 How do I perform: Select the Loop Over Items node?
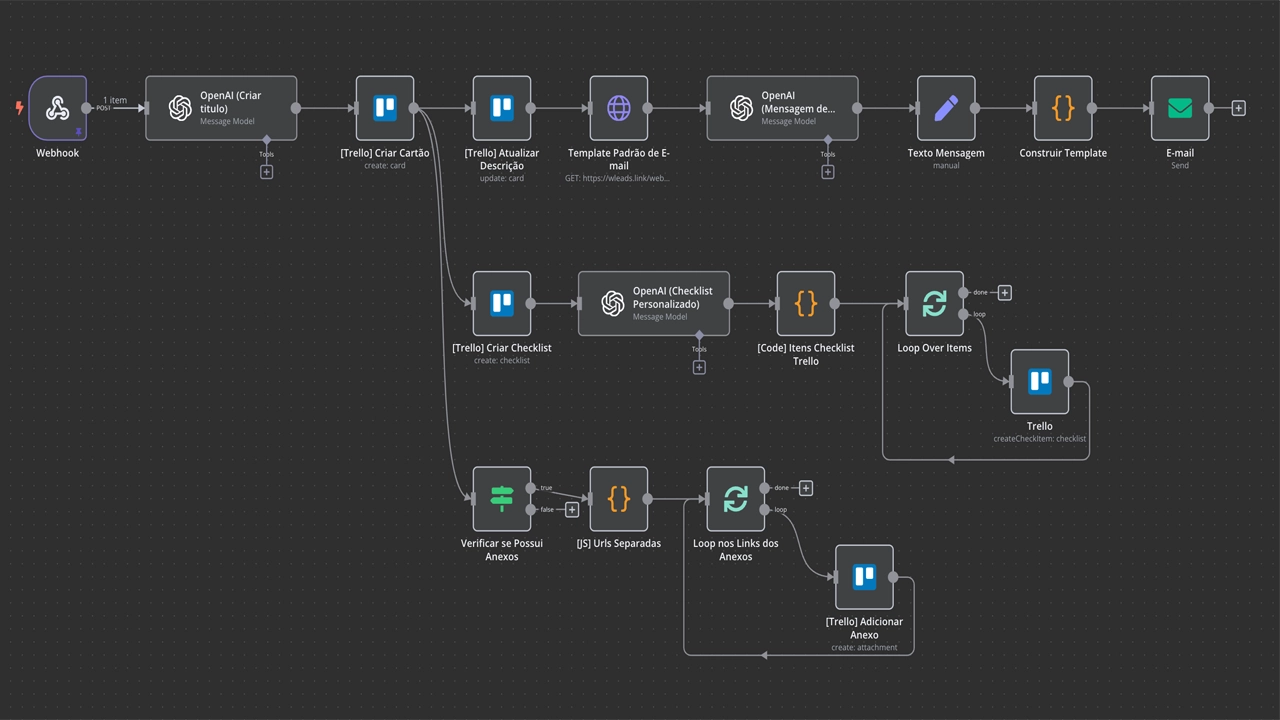[934, 303]
